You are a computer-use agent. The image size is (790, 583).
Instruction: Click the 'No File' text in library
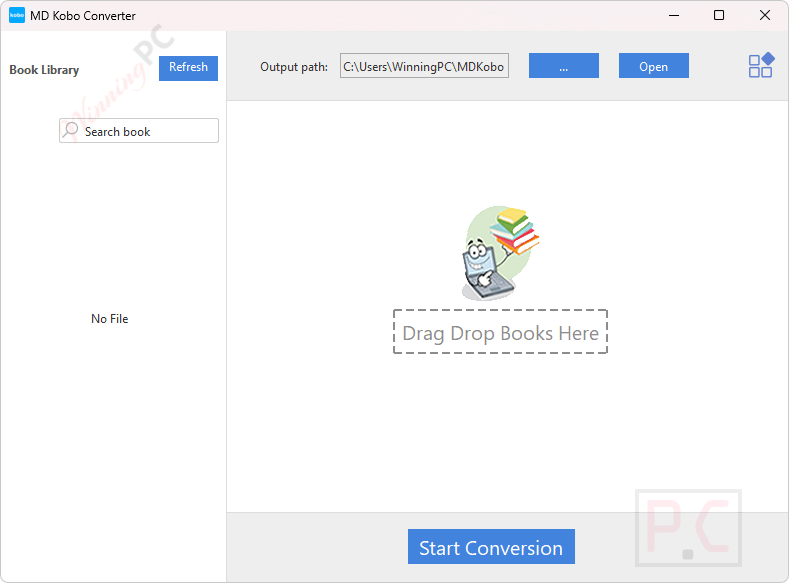pos(110,319)
